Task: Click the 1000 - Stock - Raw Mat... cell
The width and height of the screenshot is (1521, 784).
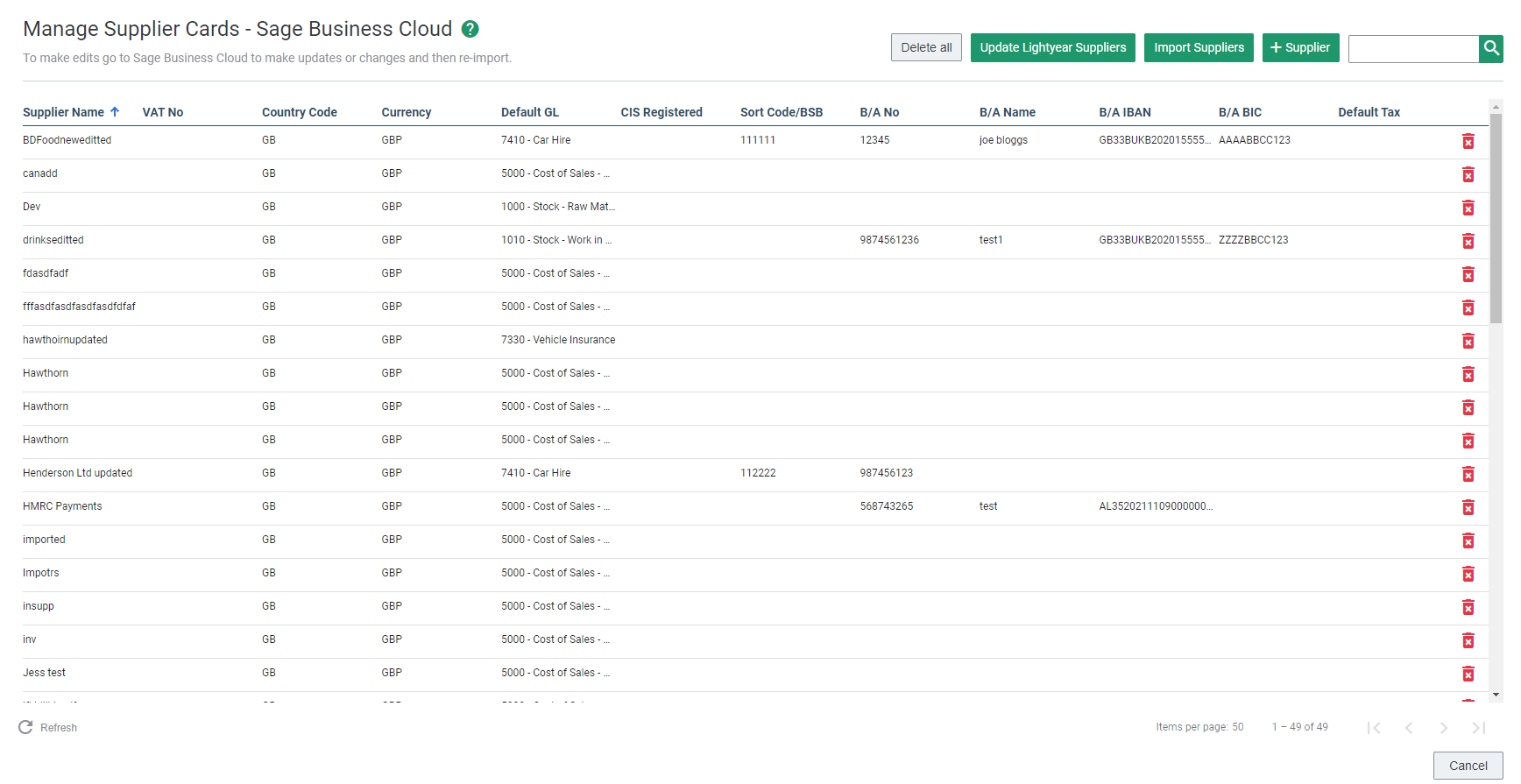Action: [558, 207]
